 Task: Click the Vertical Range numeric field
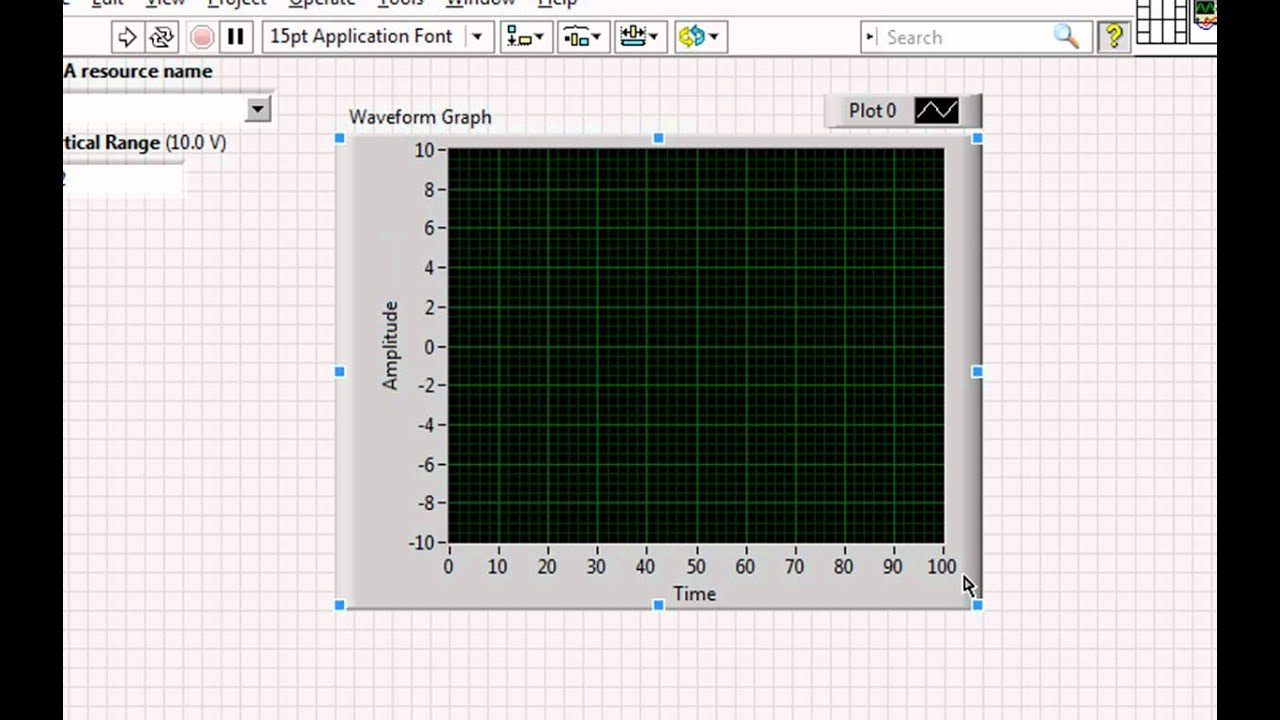tap(123, 179)
